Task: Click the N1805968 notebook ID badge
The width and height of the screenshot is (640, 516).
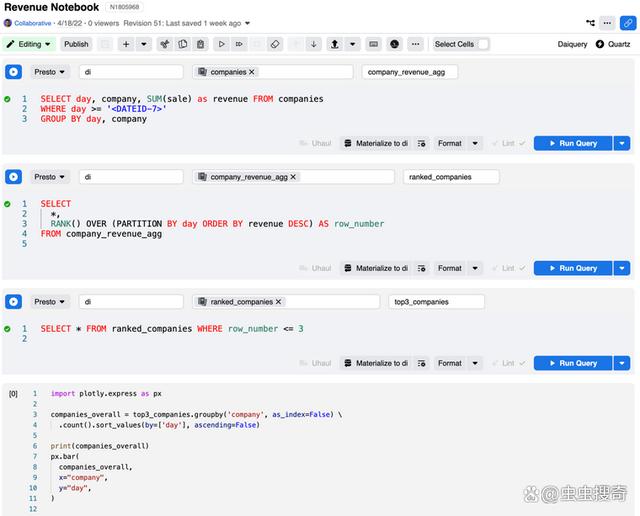Action: click(124, 7)
